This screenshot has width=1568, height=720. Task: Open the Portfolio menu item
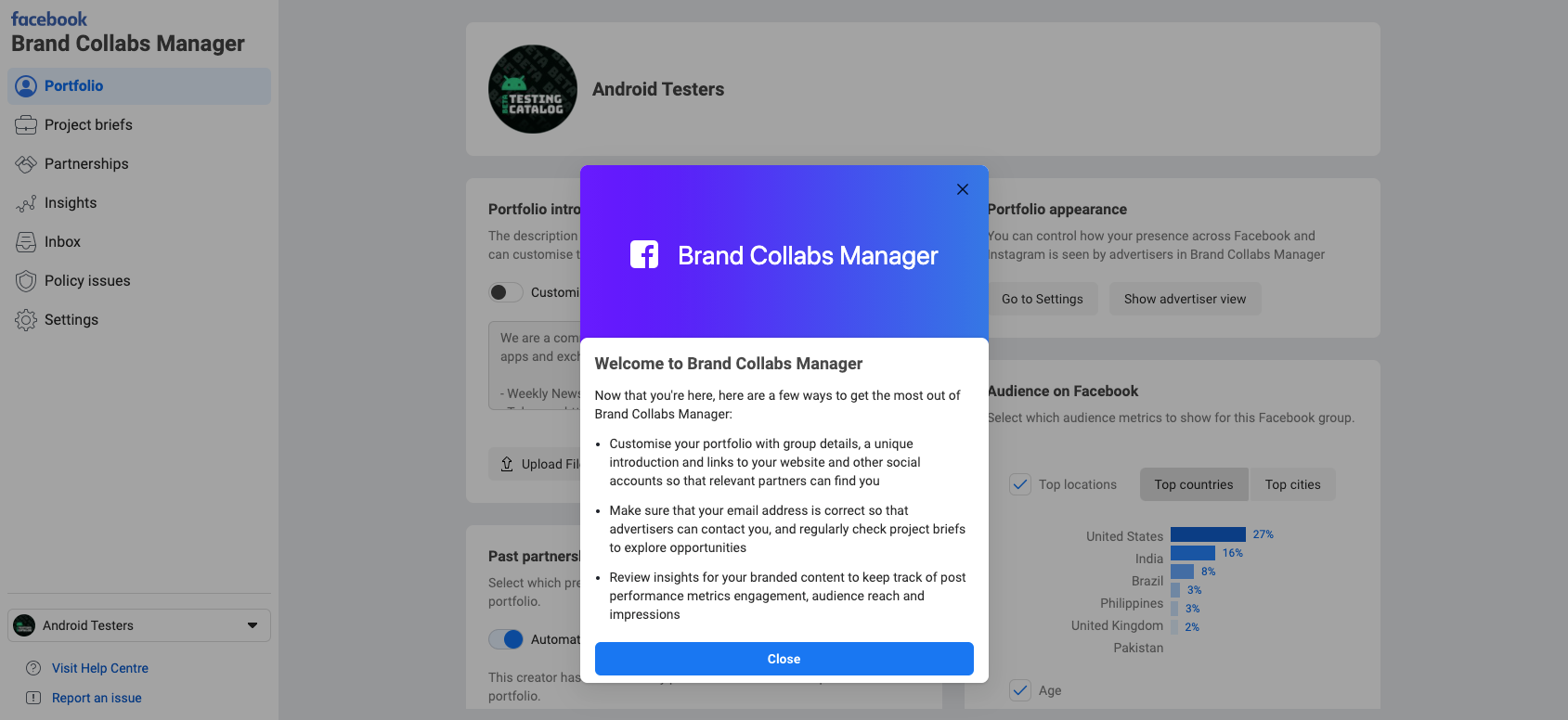[x=139, y=86]
